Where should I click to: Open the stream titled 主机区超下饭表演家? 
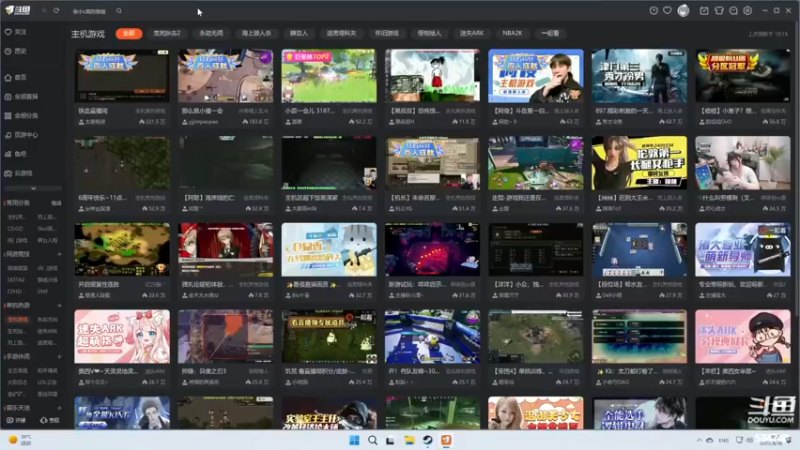coord(329,163)
